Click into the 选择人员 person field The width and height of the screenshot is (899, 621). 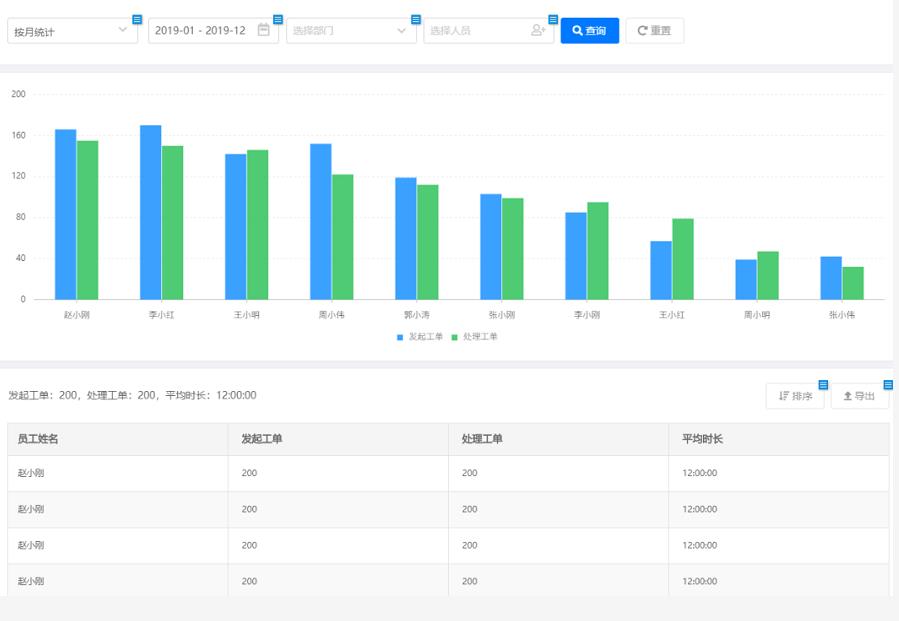click(478, 31)
